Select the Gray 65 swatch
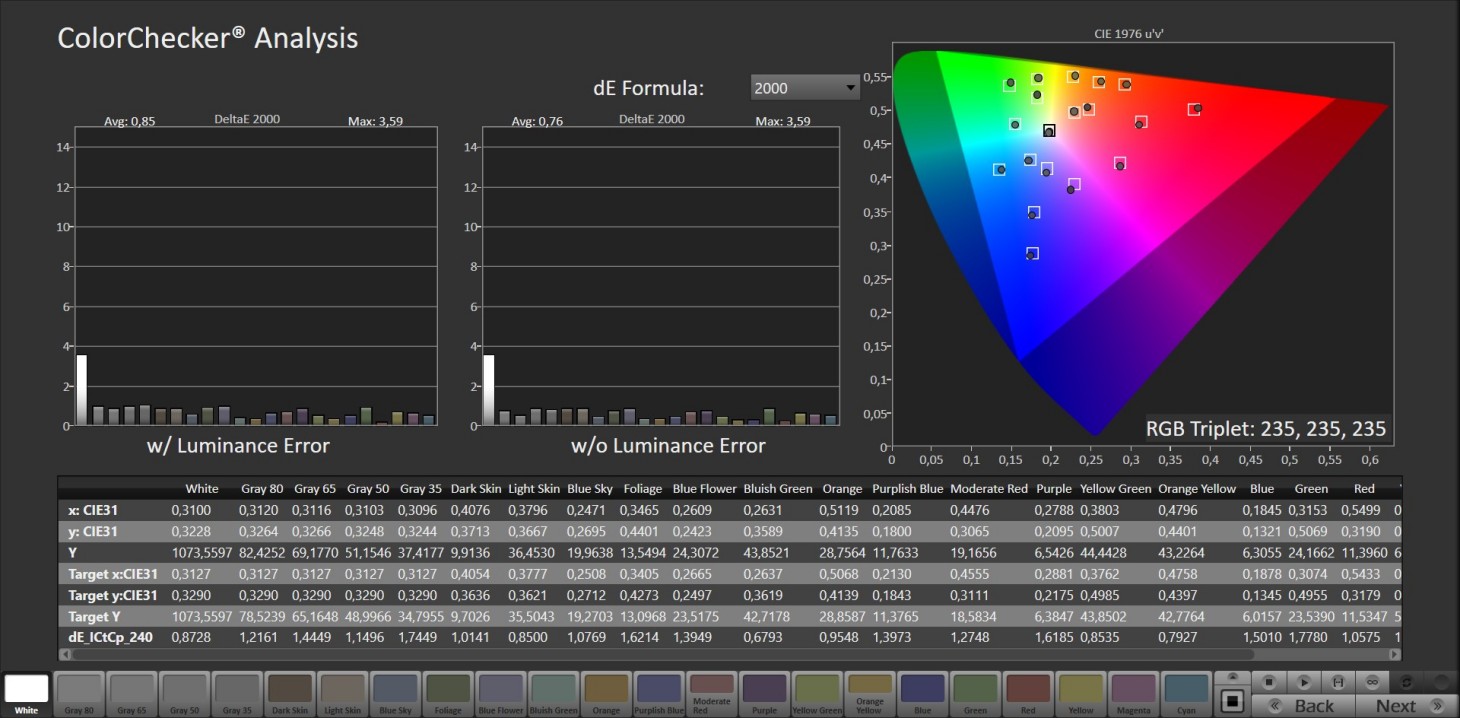This screenshot has height=718, width=1460. click(132, 694)
